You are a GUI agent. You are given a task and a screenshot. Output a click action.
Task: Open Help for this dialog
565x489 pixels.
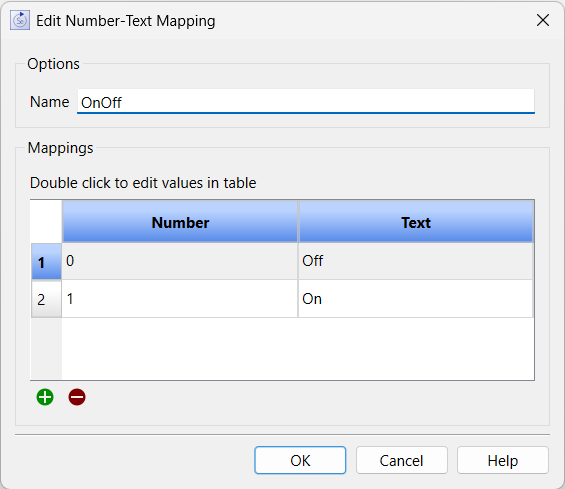coord(503,460)
